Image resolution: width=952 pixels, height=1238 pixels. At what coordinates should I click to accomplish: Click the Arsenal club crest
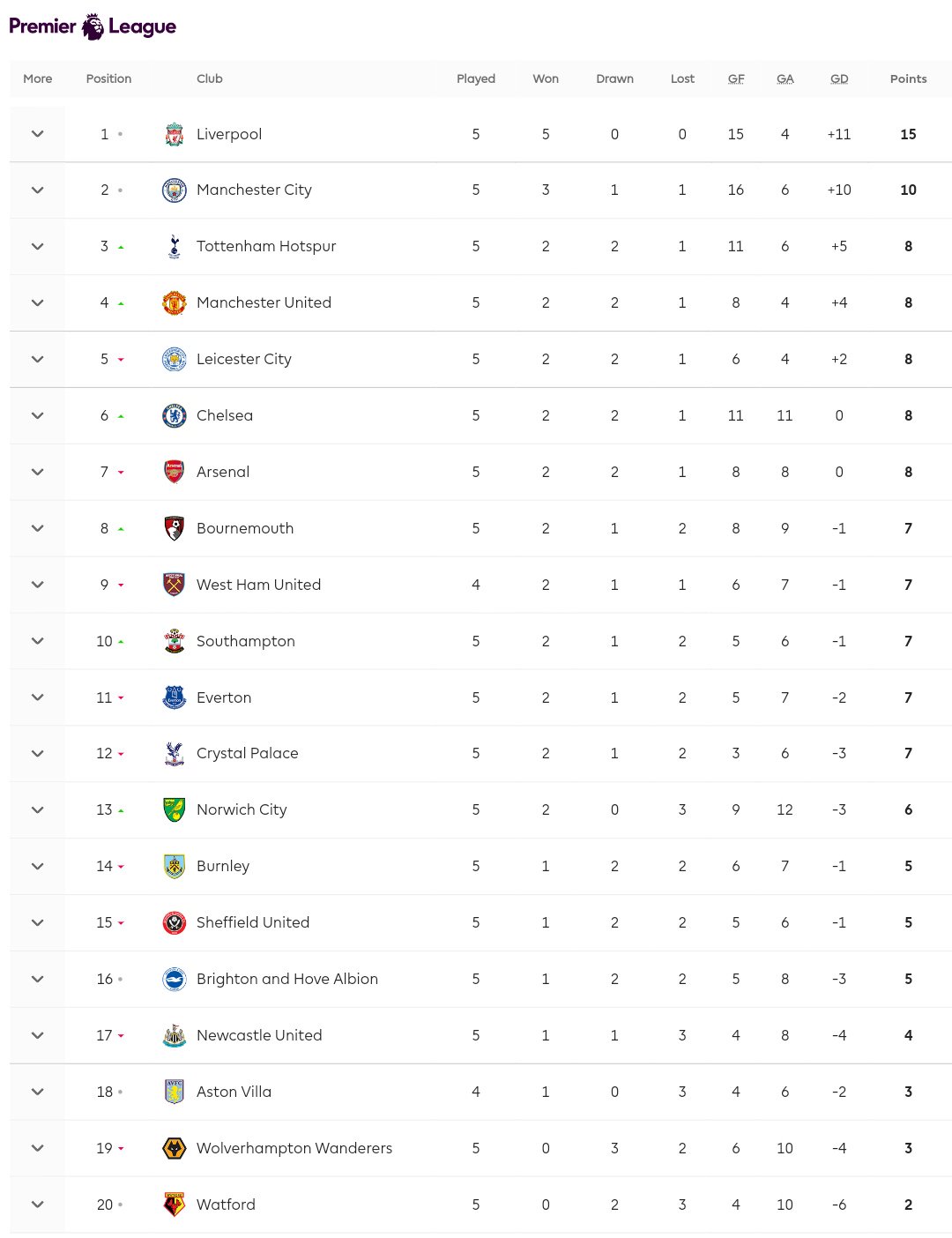tap(175, 472)
